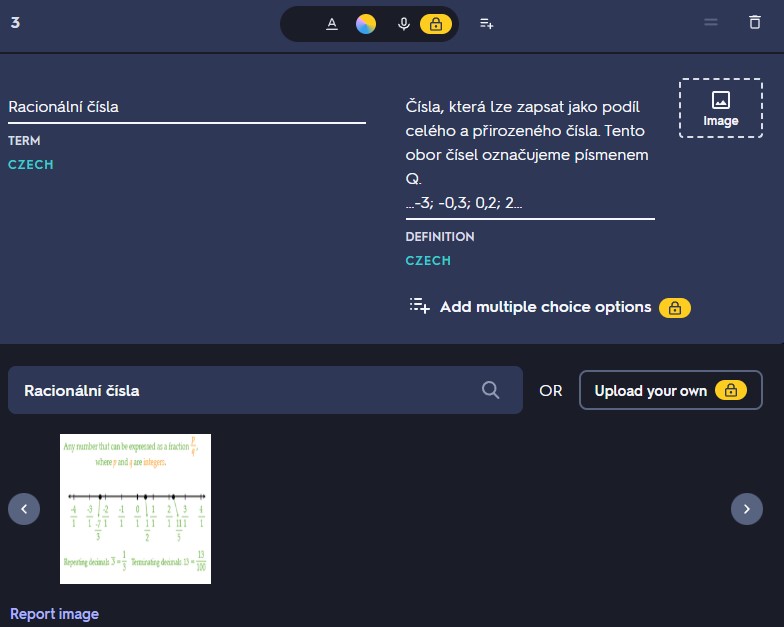Click the Upload your own button
784x627 pixels.
click(670, 390)
